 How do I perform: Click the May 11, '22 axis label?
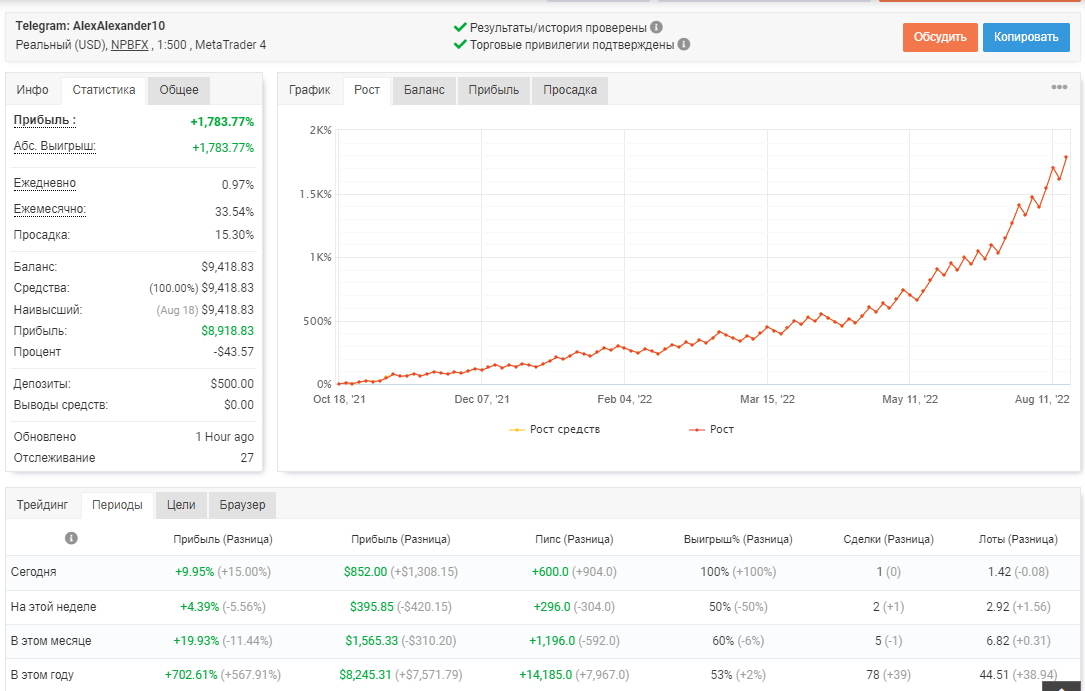pos(910,399)
